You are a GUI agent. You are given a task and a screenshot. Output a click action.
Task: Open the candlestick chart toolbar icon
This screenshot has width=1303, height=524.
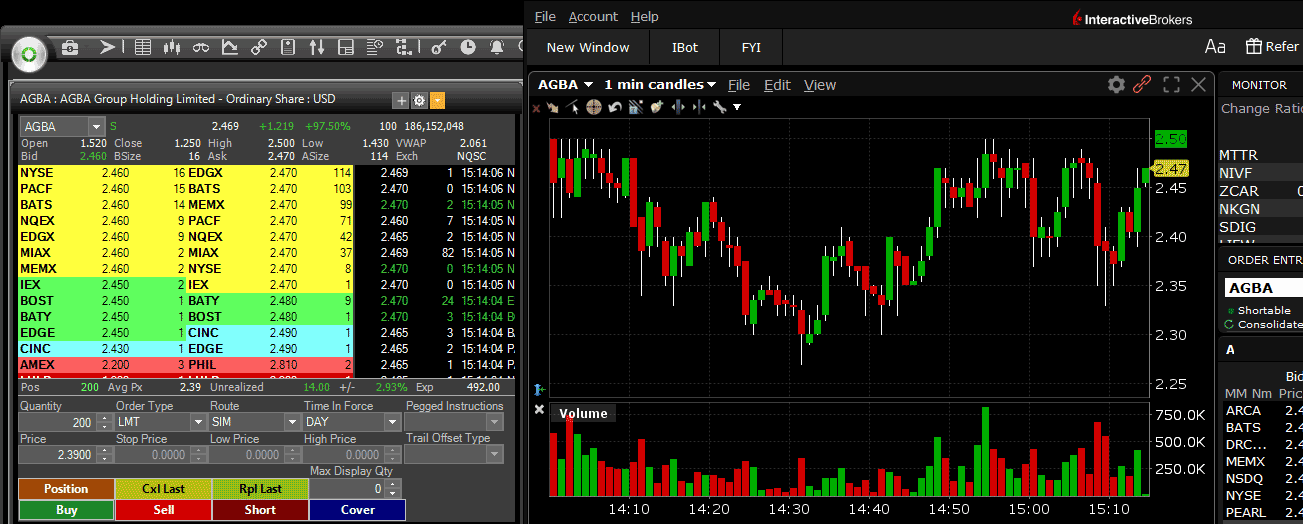(171, 47)
